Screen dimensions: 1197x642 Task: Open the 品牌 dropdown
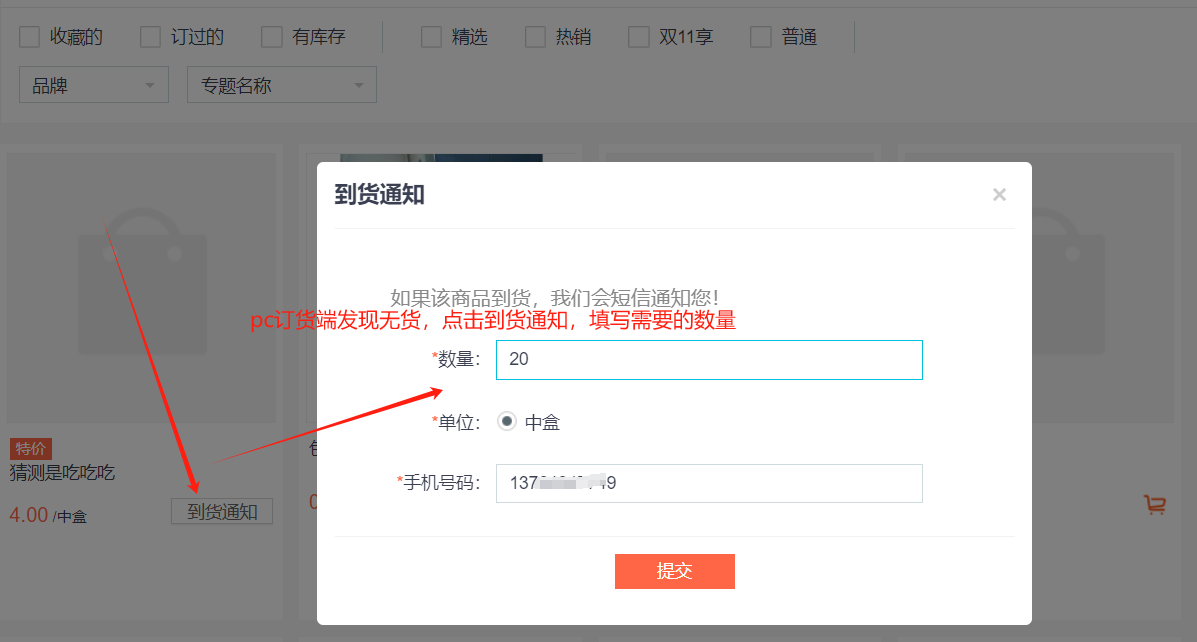pyautogui.click(x=94, y=85)
